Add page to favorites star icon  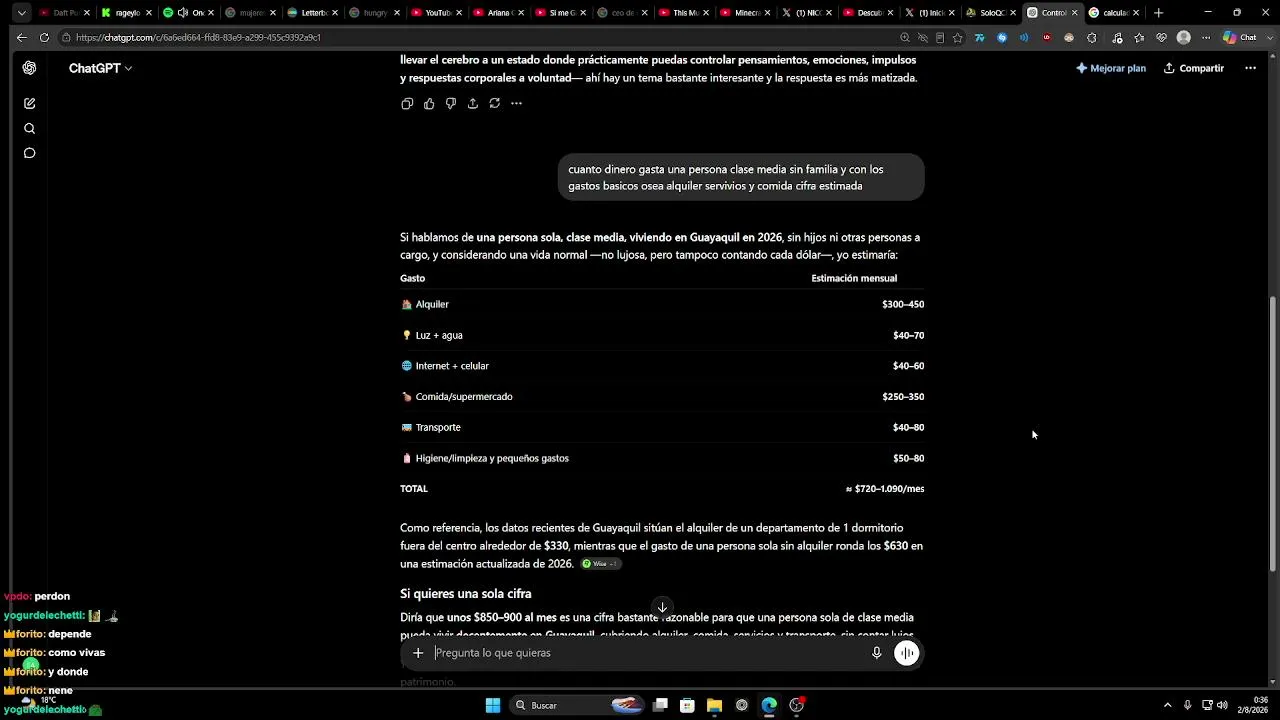click(958, 37)
